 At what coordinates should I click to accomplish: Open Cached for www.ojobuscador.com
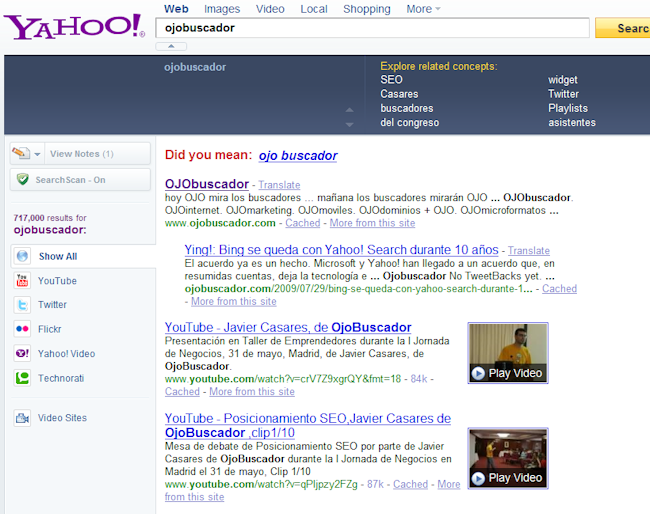coord(303,223)
